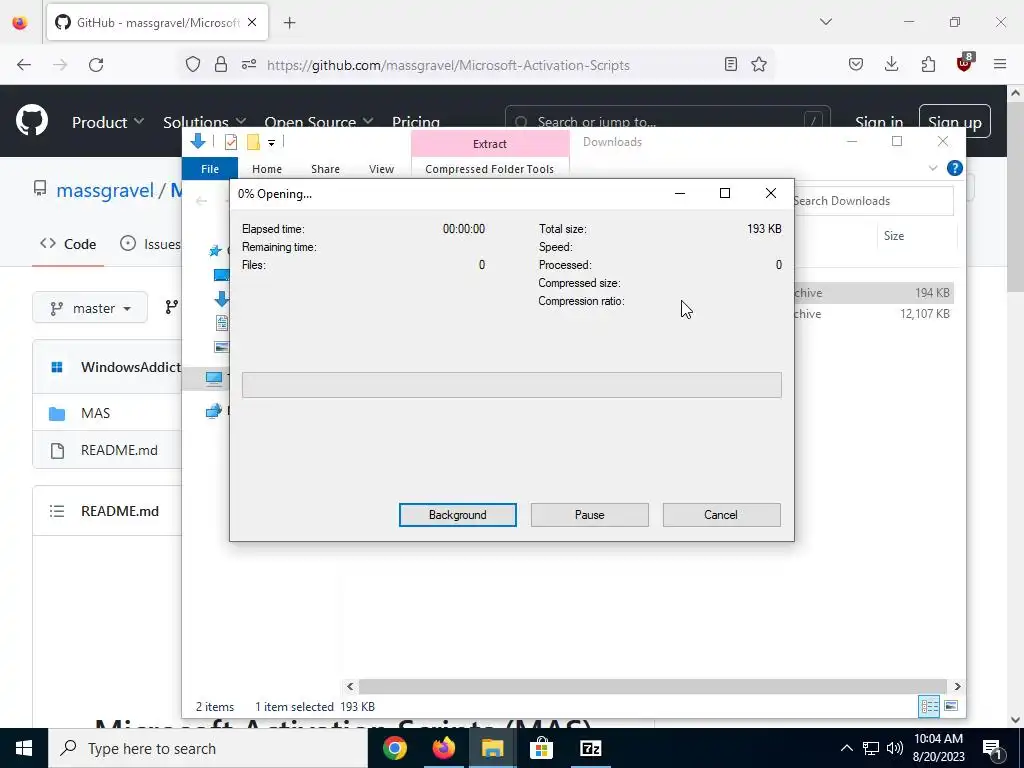Open Compressed Folder Tools tab

click(489, 168)
